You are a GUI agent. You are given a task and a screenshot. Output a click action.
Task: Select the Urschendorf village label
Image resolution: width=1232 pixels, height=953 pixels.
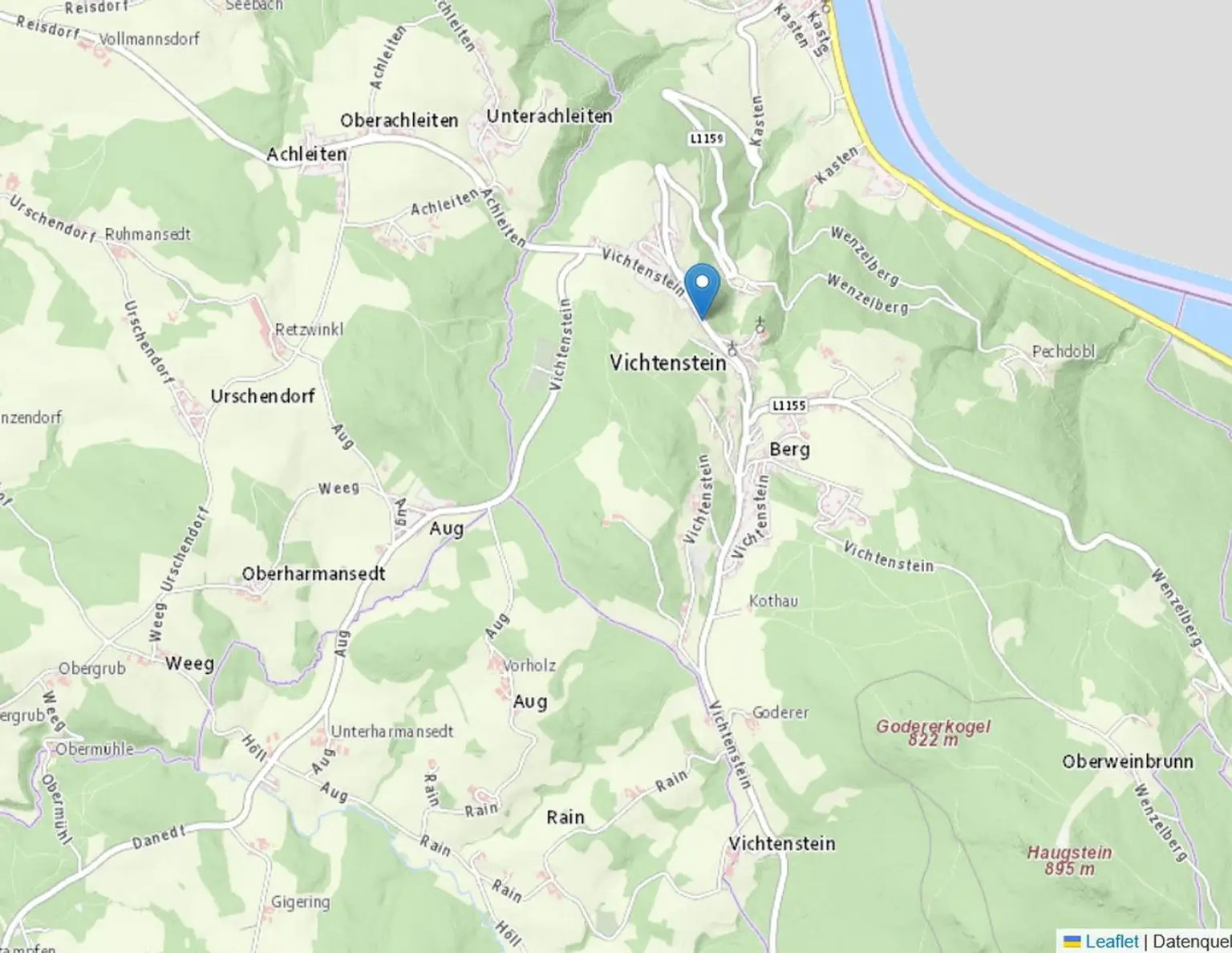point(262,395)
